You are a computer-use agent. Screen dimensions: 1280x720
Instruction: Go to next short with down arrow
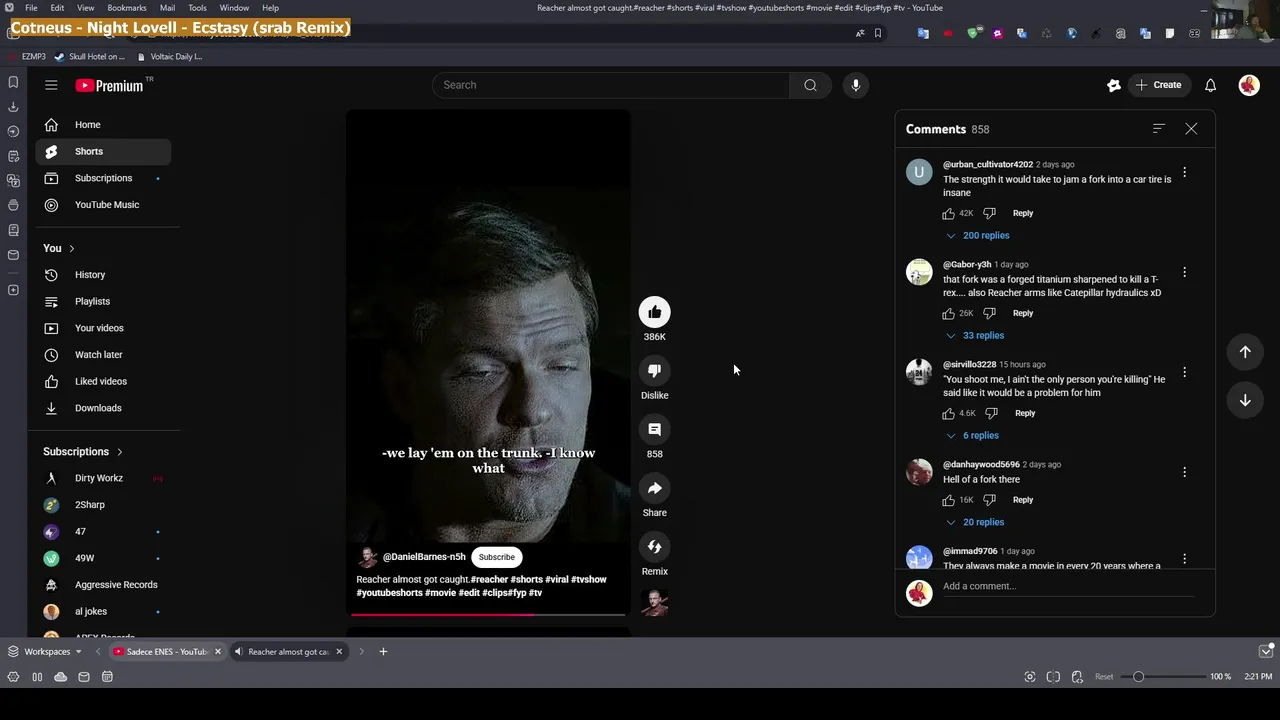tap(1245, 400)
